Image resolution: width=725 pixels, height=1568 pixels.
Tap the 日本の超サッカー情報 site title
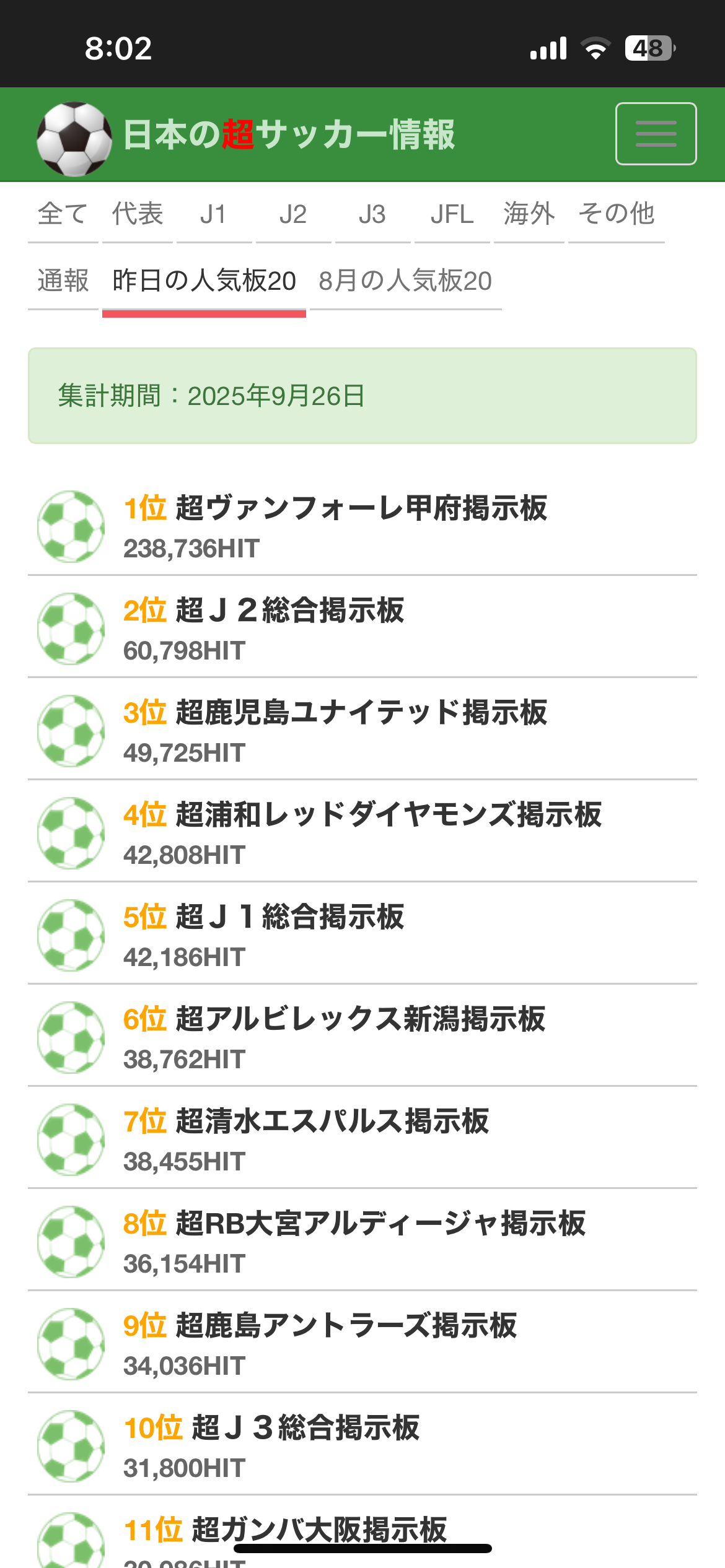(289, 134)
